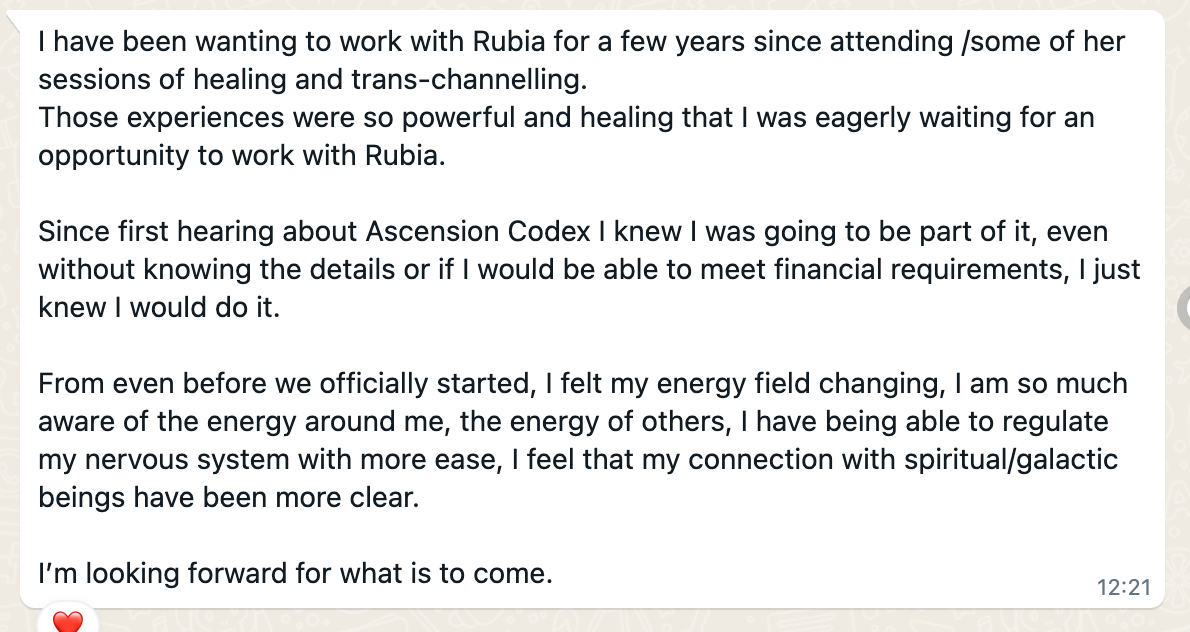Click the red heart reaction below the message

[x=68, y=621]
